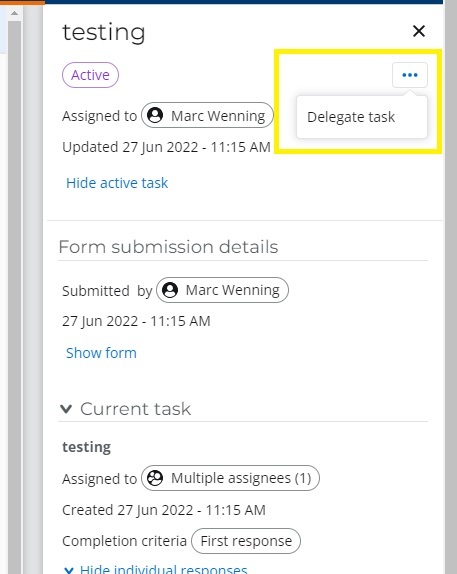The image size is (457, 574).
Task: Click the Form submission details heading
Action: coord(168,247)
